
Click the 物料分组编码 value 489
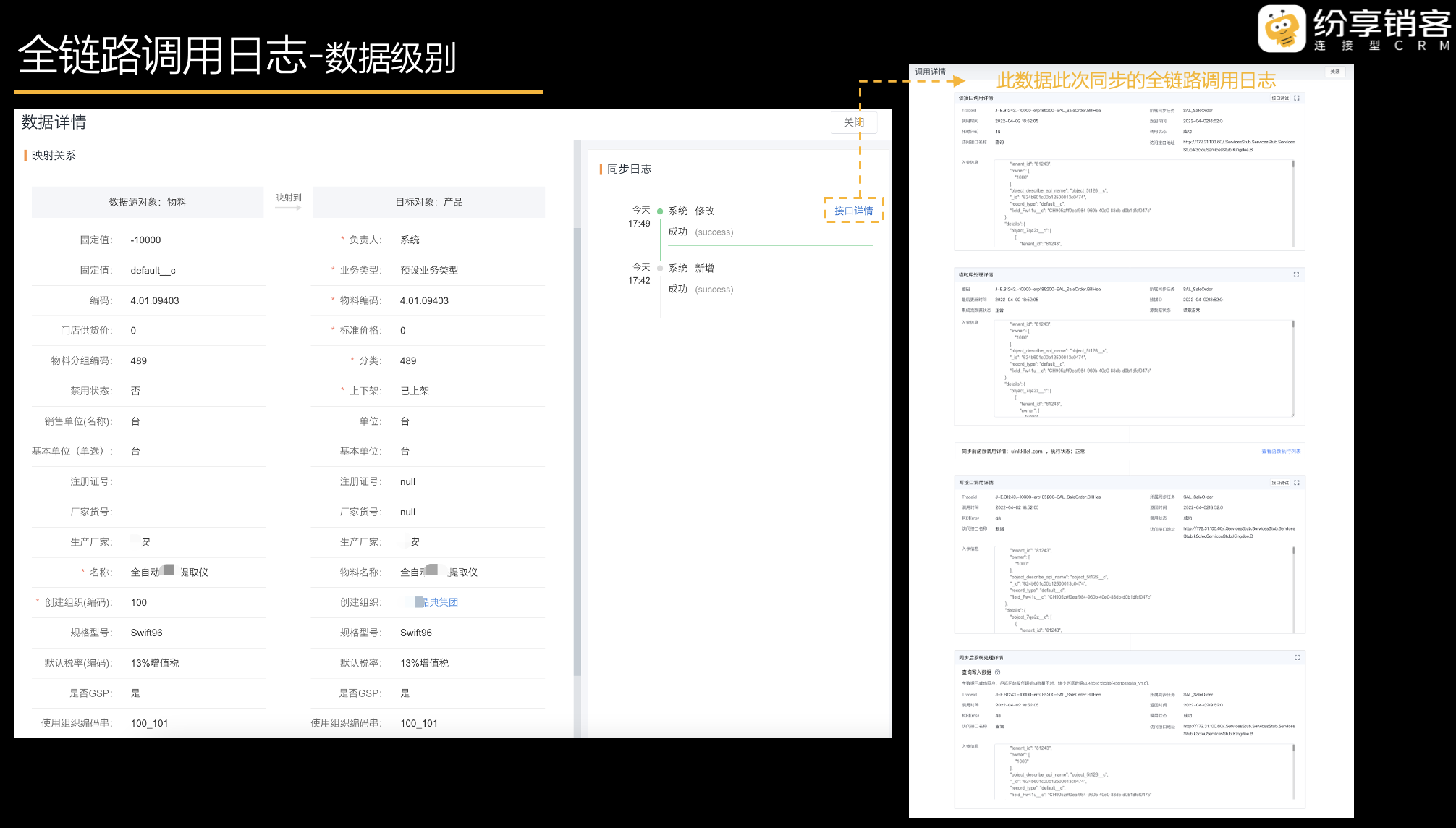point(138,360)
